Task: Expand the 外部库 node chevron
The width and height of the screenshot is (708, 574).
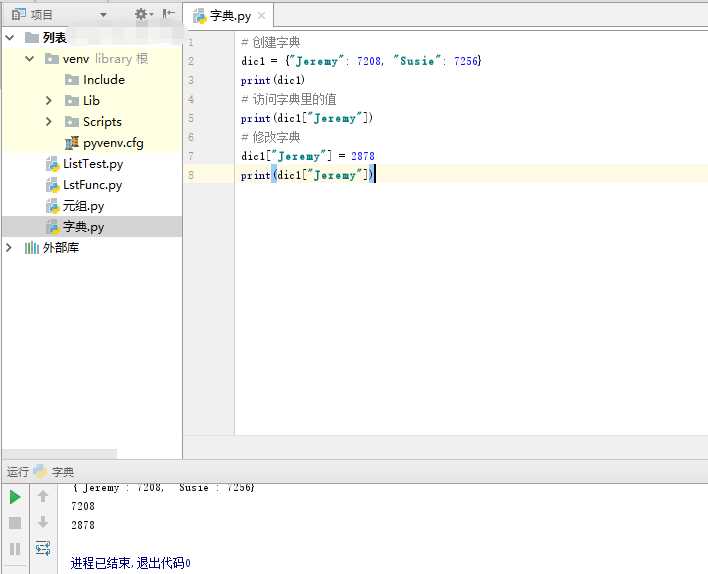Action: [x=9, y=247]
